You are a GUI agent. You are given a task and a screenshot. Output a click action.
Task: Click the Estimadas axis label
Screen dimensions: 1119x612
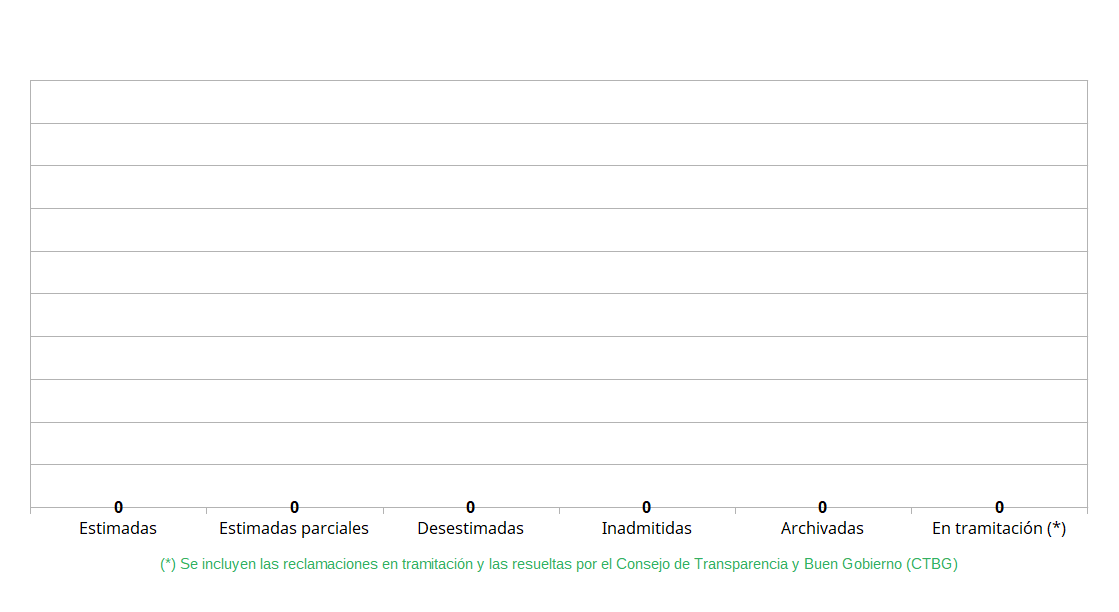pos(118,528)
